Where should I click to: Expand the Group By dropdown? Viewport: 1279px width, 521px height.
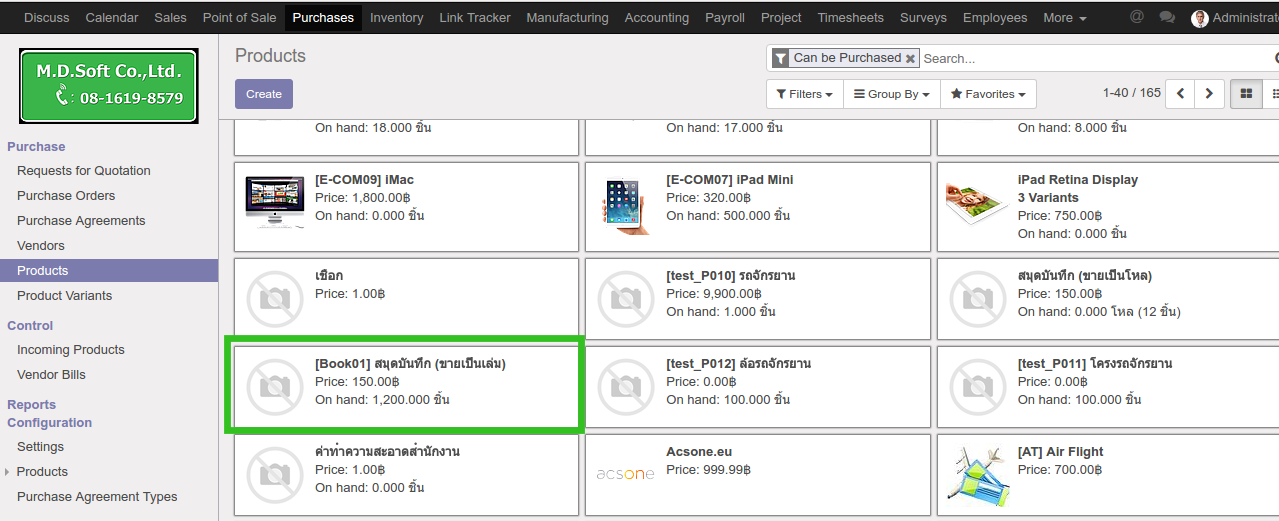(x=891, y=94)
